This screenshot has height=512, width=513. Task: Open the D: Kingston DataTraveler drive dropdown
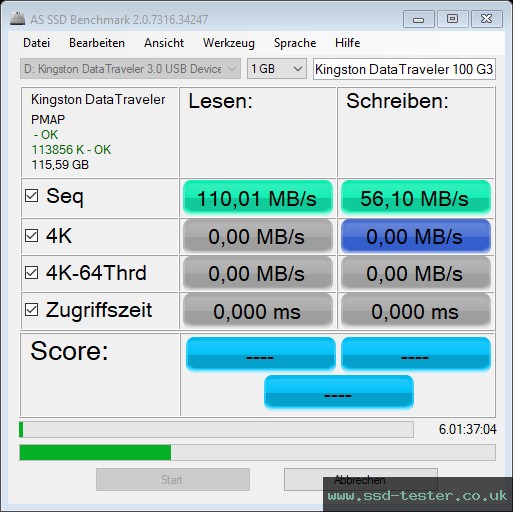coord(130,69)
